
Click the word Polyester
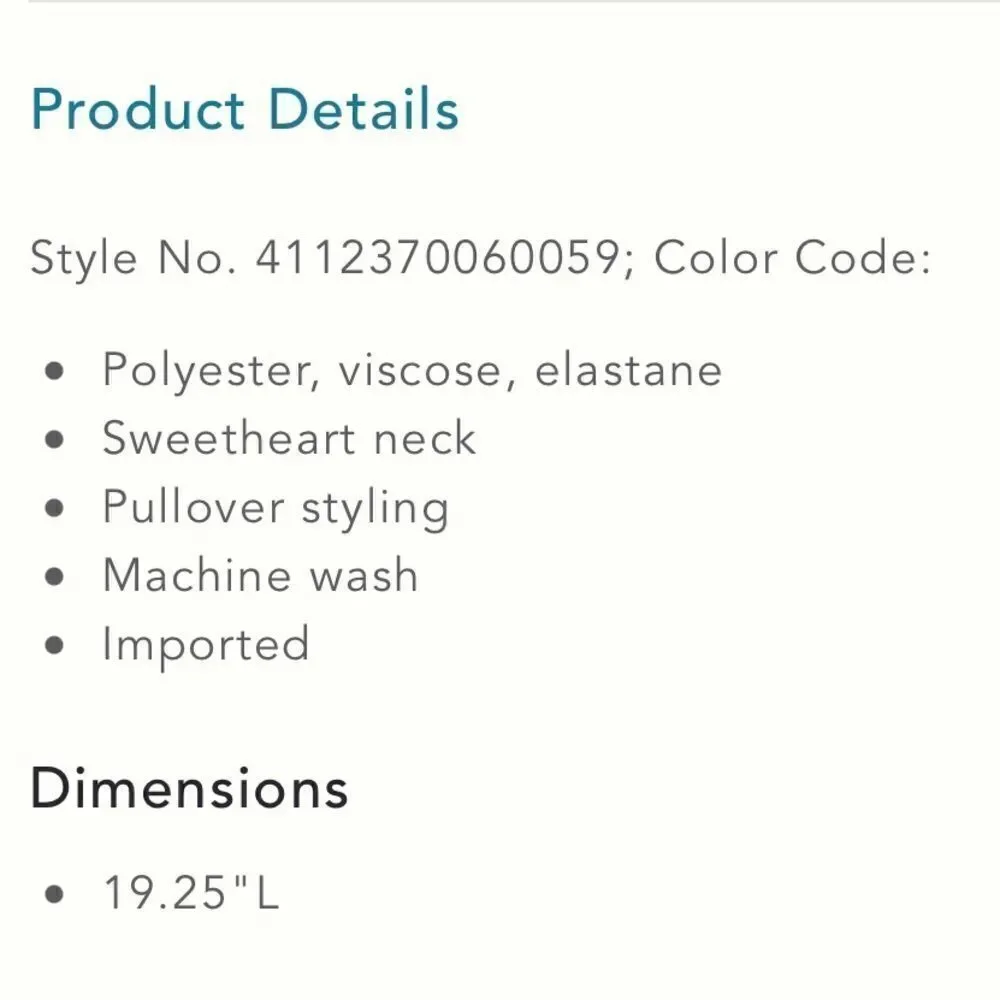(211, 371)
